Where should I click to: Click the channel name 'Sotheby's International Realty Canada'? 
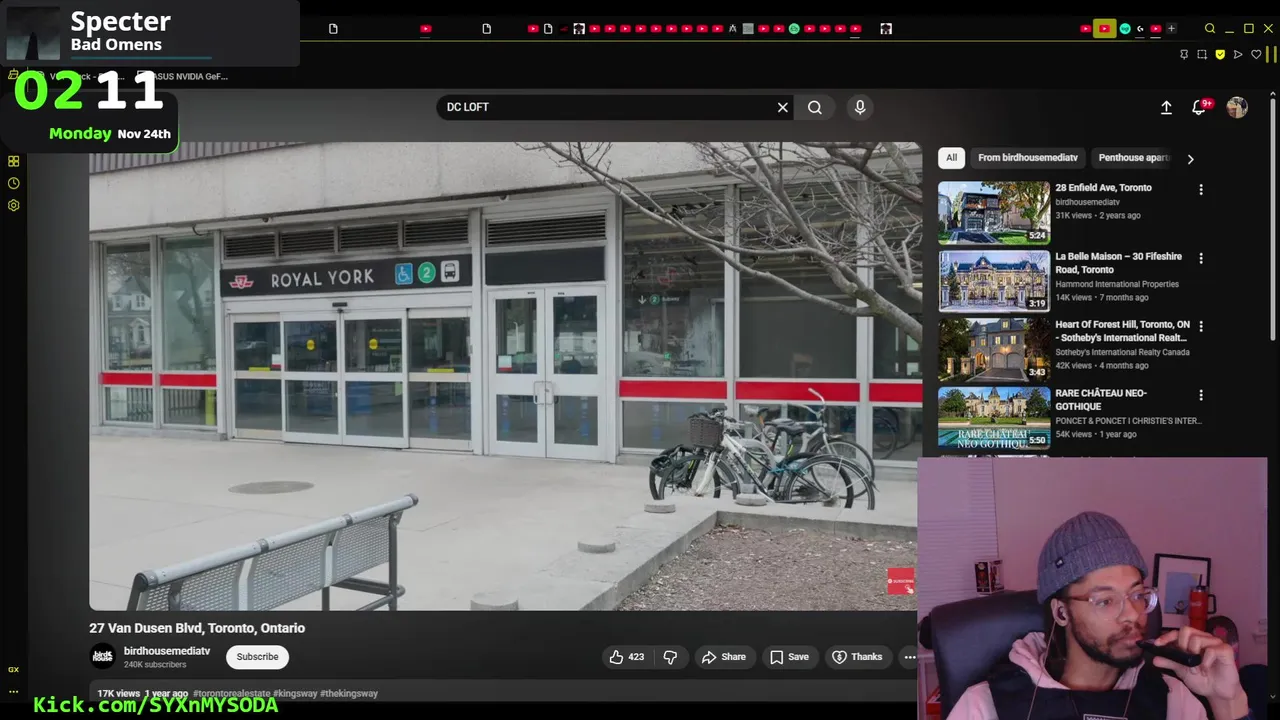1122,352
